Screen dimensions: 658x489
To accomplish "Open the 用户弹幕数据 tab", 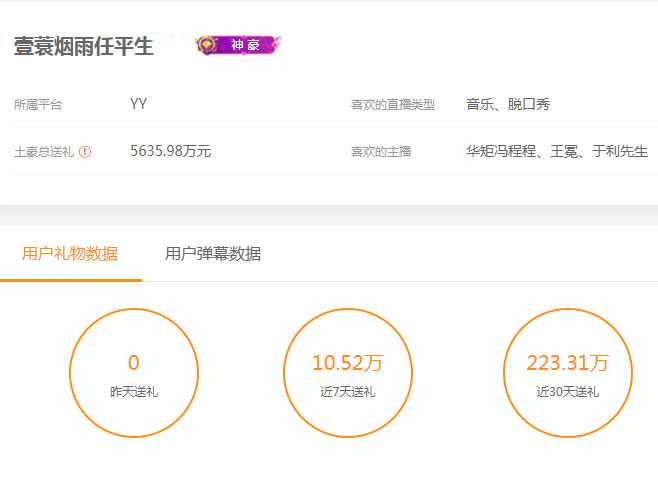I will (x=213, y=254).
